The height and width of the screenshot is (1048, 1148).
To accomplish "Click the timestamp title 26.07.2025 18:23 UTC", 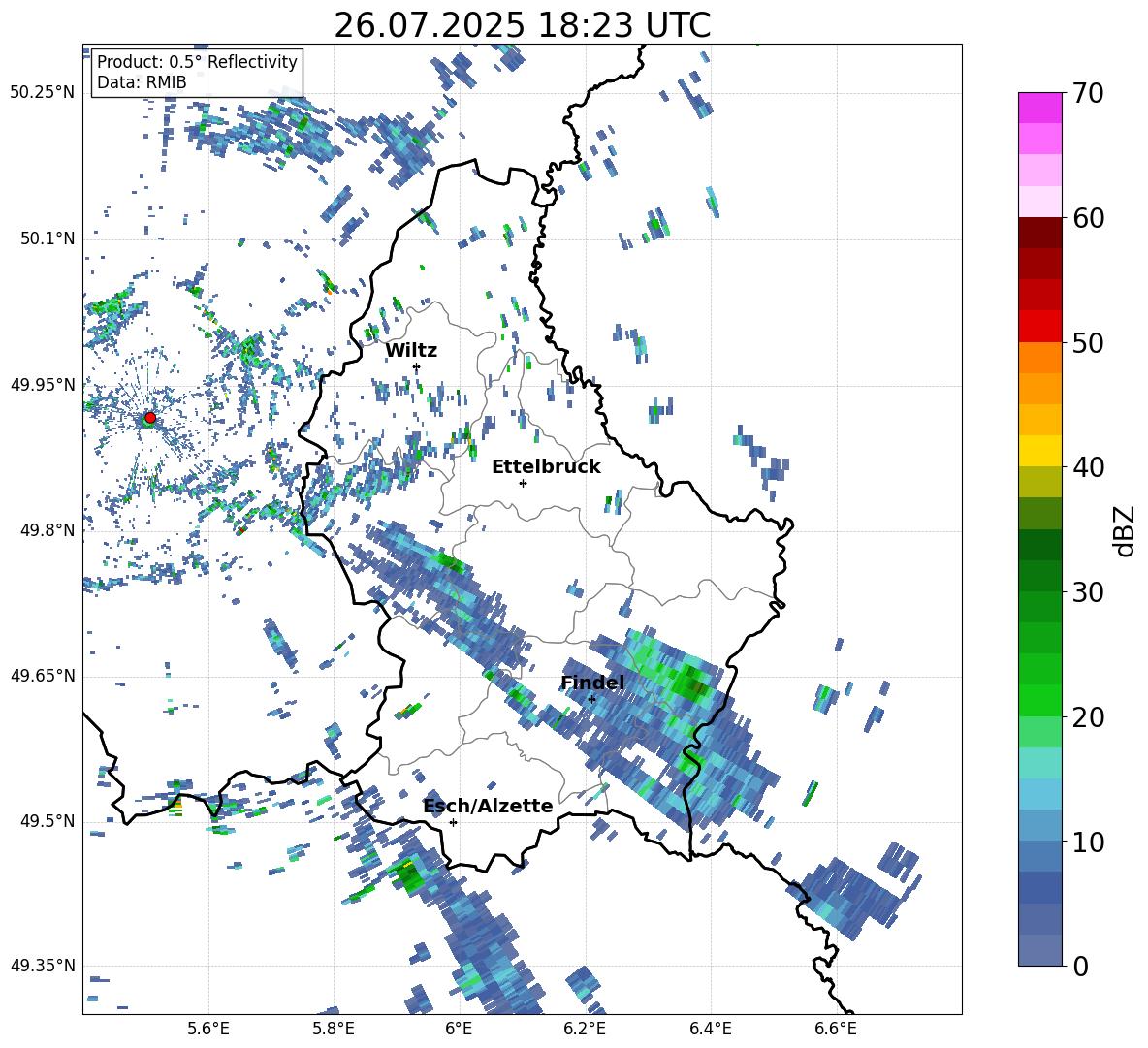I will click(522, 25).
